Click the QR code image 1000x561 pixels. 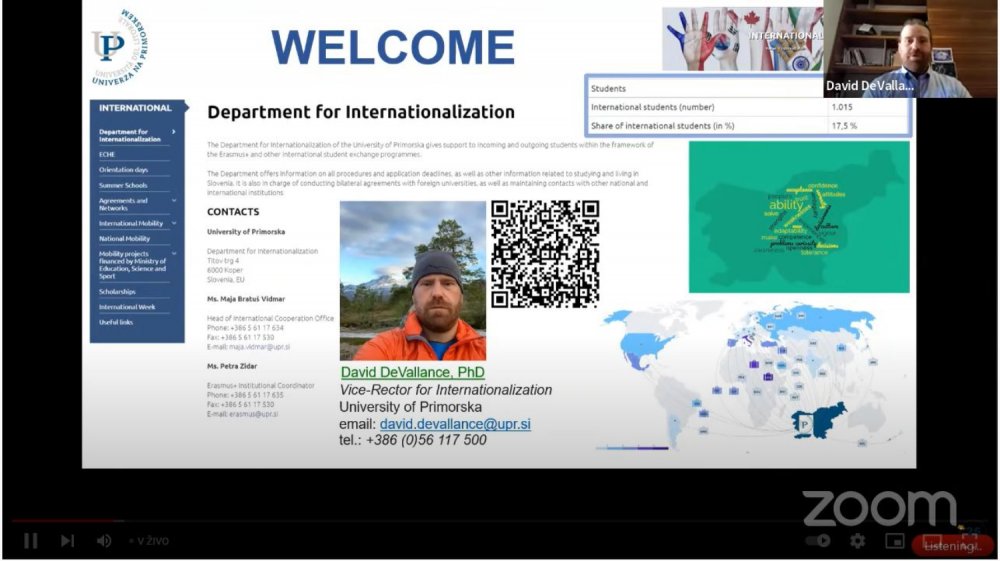pyautogui.click(x=544, y=254)
